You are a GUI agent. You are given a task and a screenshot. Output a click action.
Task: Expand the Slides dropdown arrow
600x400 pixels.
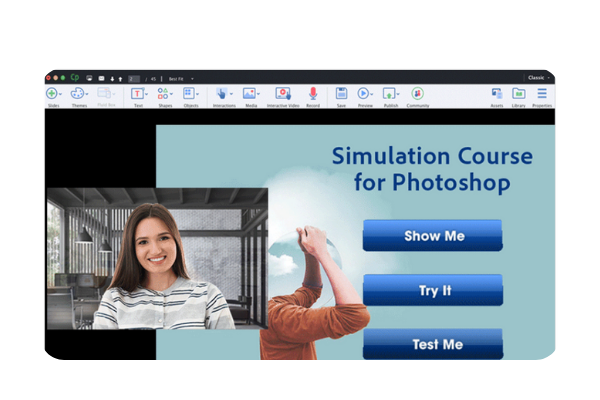click(60, 94)
